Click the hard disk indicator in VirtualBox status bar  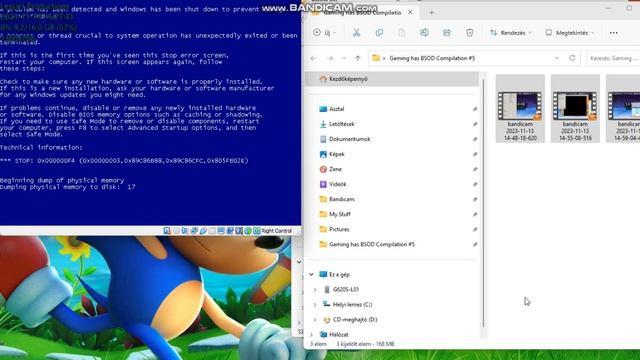(x=167, y=231)
